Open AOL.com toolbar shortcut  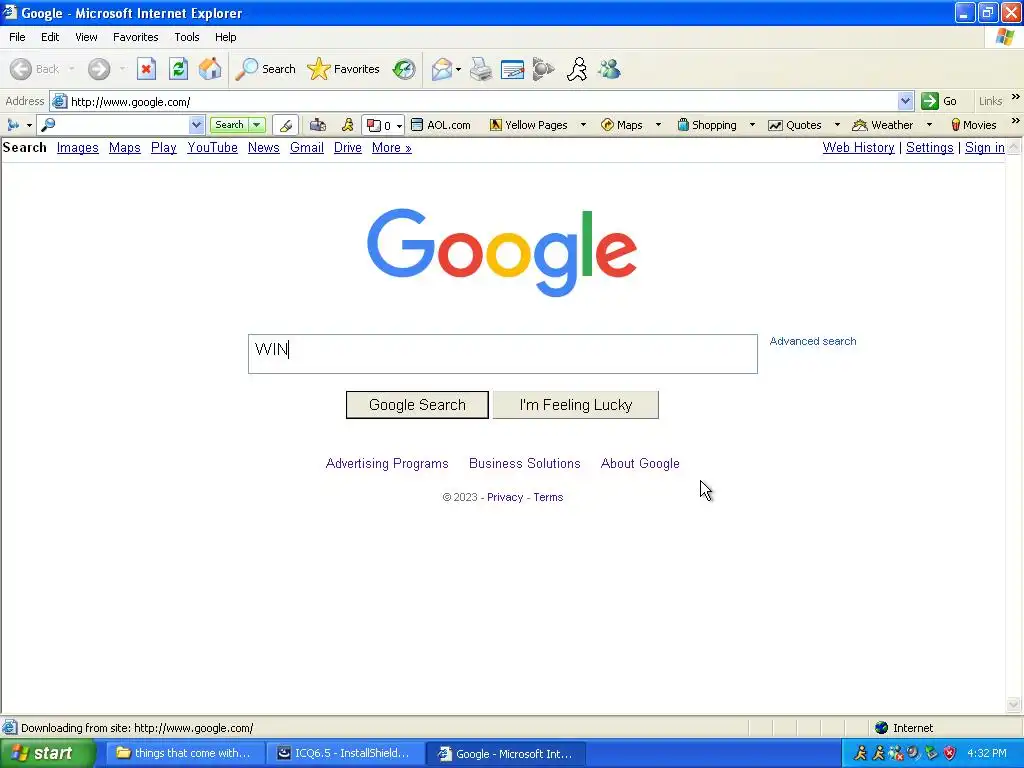440,125
